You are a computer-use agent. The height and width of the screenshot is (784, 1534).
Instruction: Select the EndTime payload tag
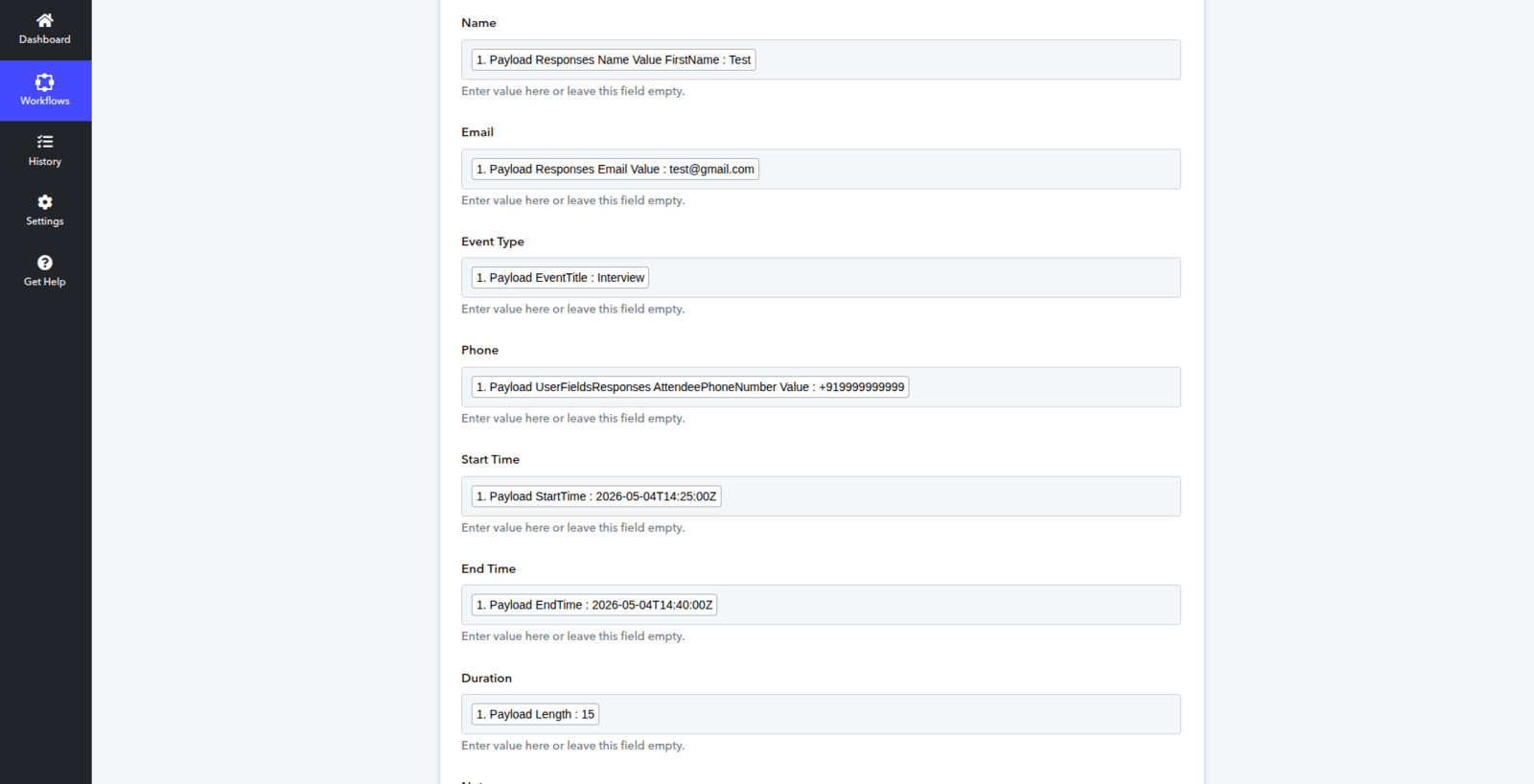point(594,605)
